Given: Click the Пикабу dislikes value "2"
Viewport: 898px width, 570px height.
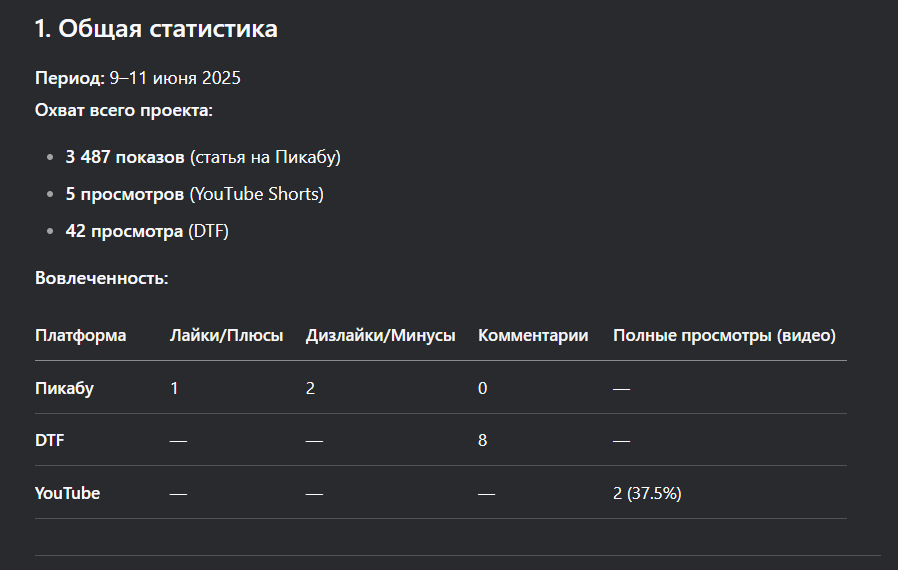Looking at the screenshot, I should (x=310, y=388).
